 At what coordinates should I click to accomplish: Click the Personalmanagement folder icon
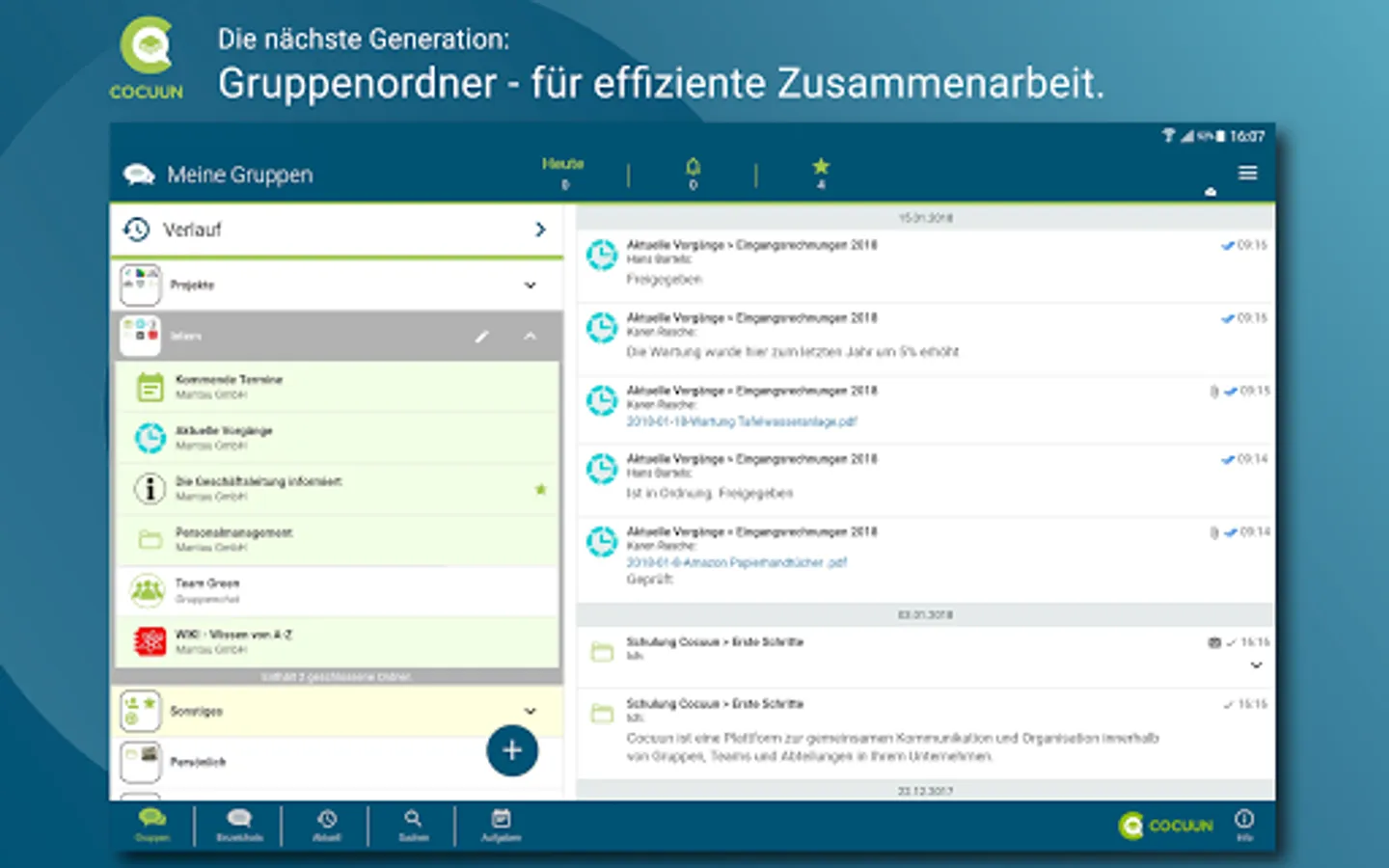click(x=150, y=539)
